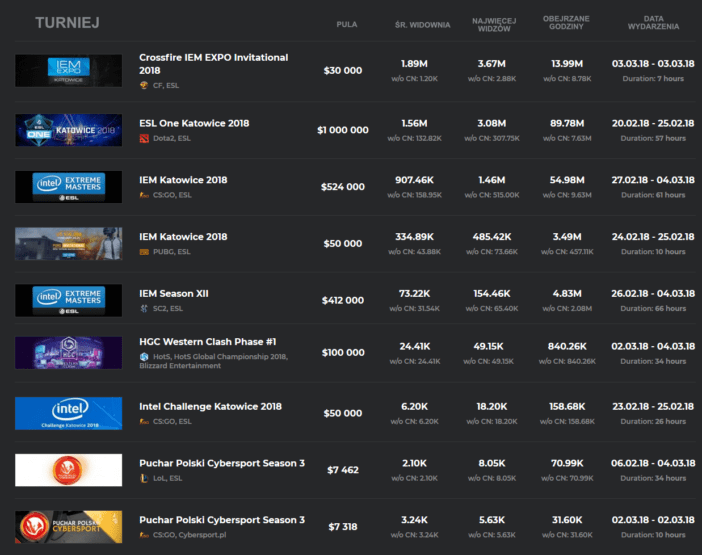Open IEM Katowice 2018 CS:GO tournament title
Image resolution: width=702 pixels, height=555 pixels.
tap(183, 180)
